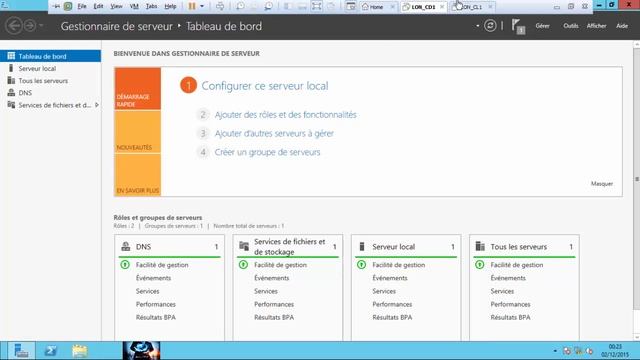Expand Services de fichiers sidebar arrow
The height and width of the screenshot is (360, 640).
97,105
